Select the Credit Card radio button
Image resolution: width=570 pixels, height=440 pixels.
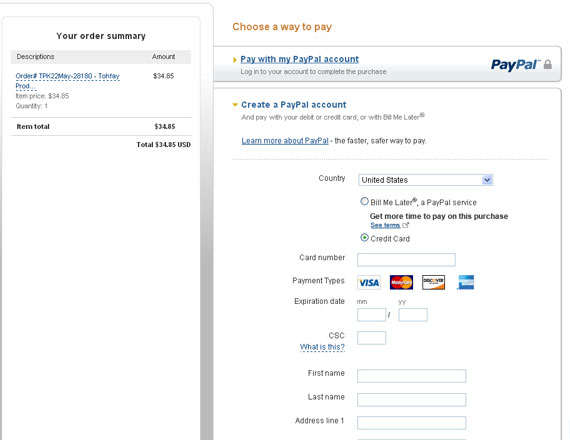pyautogui.click(x=364, y=237)
